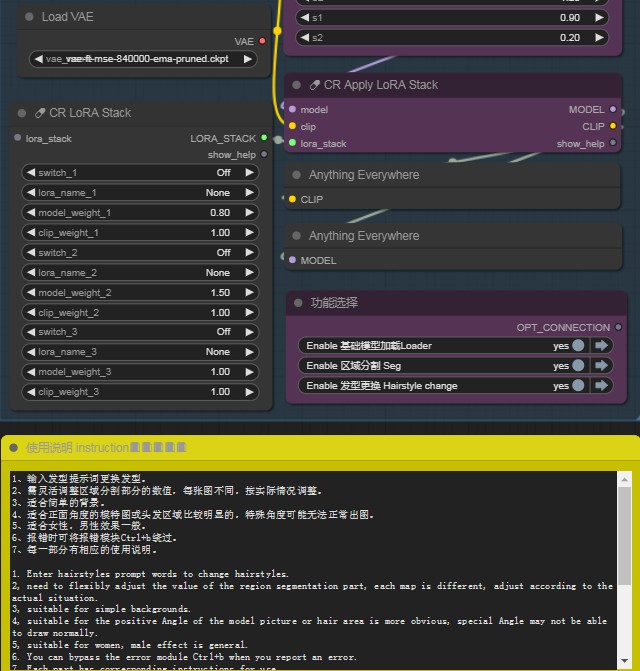Increase s1 value with right arrow
Screen dimensions: 640x671
pos(599,18)
